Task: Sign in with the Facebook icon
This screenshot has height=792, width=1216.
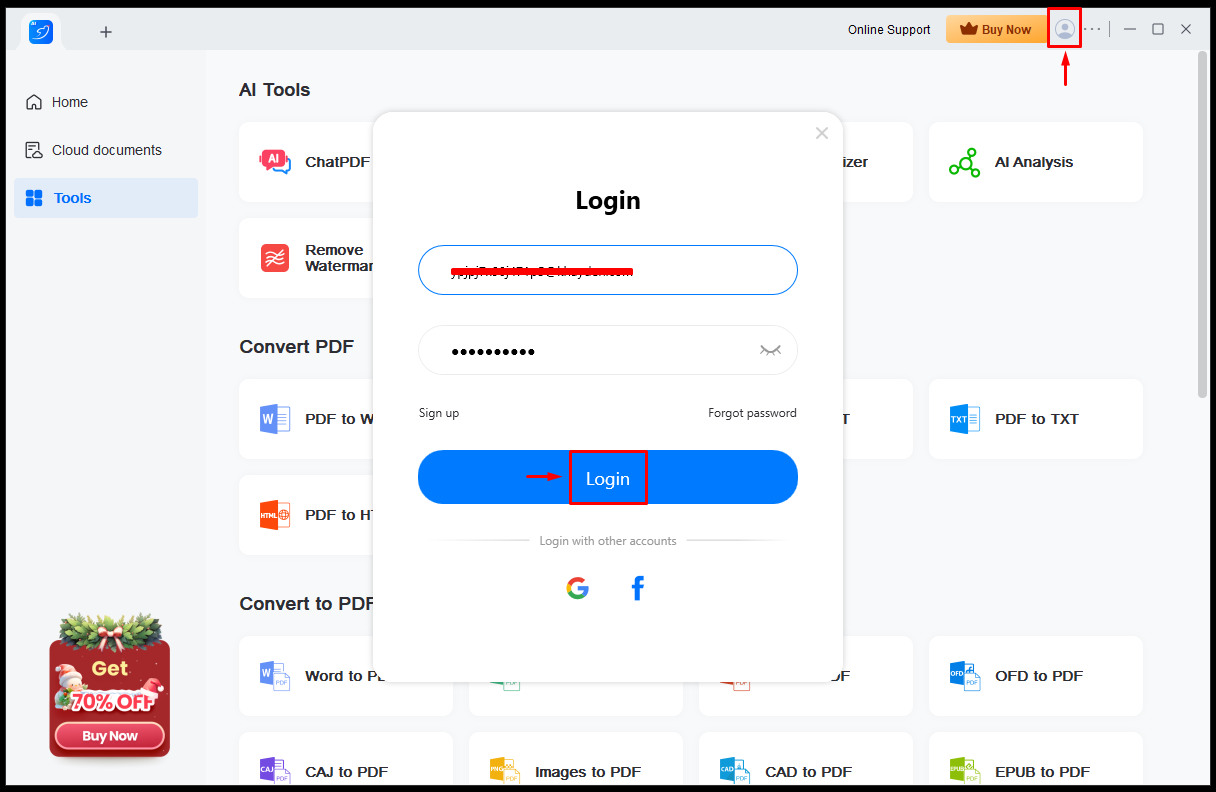Action: tap(637, 588)
